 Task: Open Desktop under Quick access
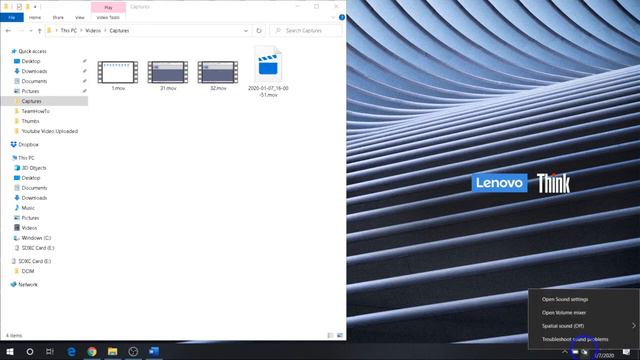coord(31,61)
